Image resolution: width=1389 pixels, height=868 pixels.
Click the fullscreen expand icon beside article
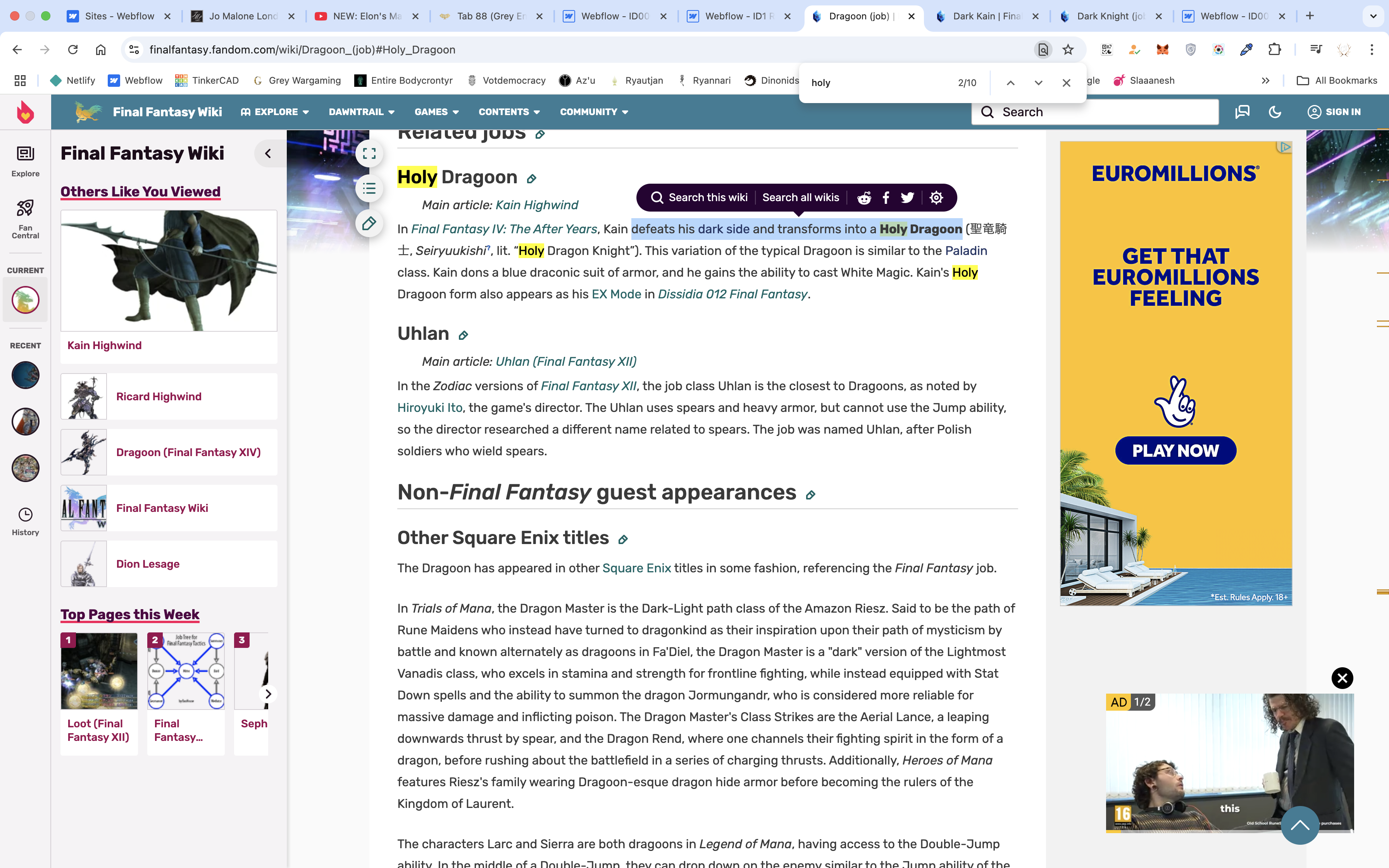tap(369, 153)
